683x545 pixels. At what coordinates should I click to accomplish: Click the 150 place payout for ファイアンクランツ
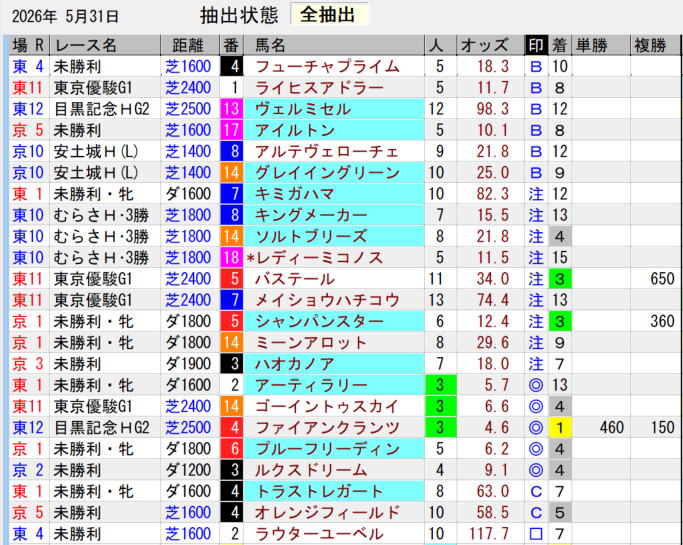tap(662, 428)
